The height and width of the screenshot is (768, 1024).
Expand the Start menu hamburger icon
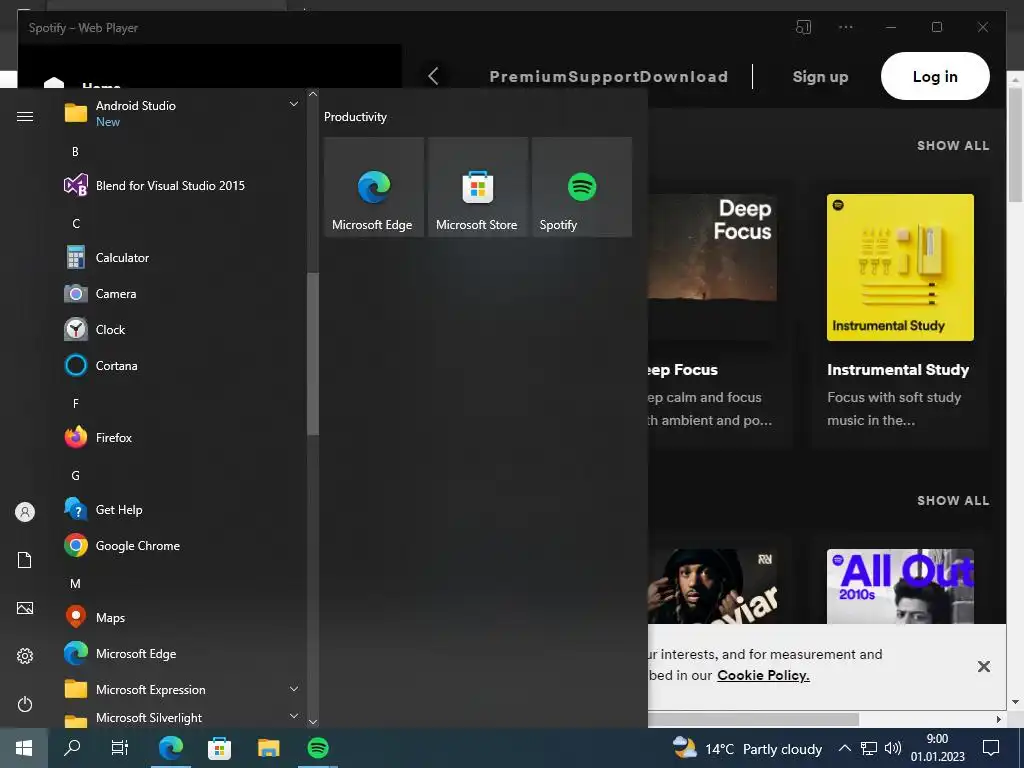[25, 116]
